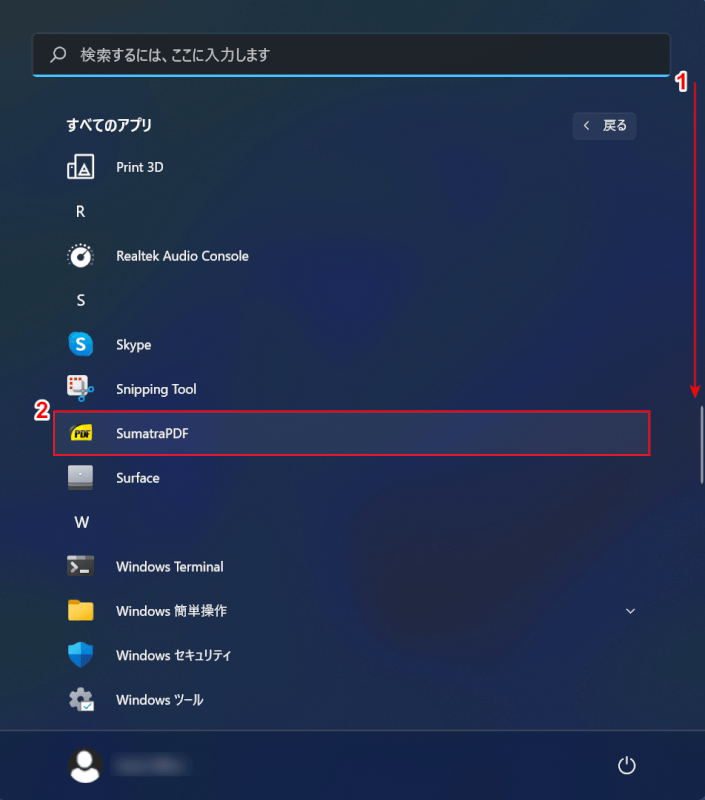
Task: Select the Skype label
Action: 134,345
